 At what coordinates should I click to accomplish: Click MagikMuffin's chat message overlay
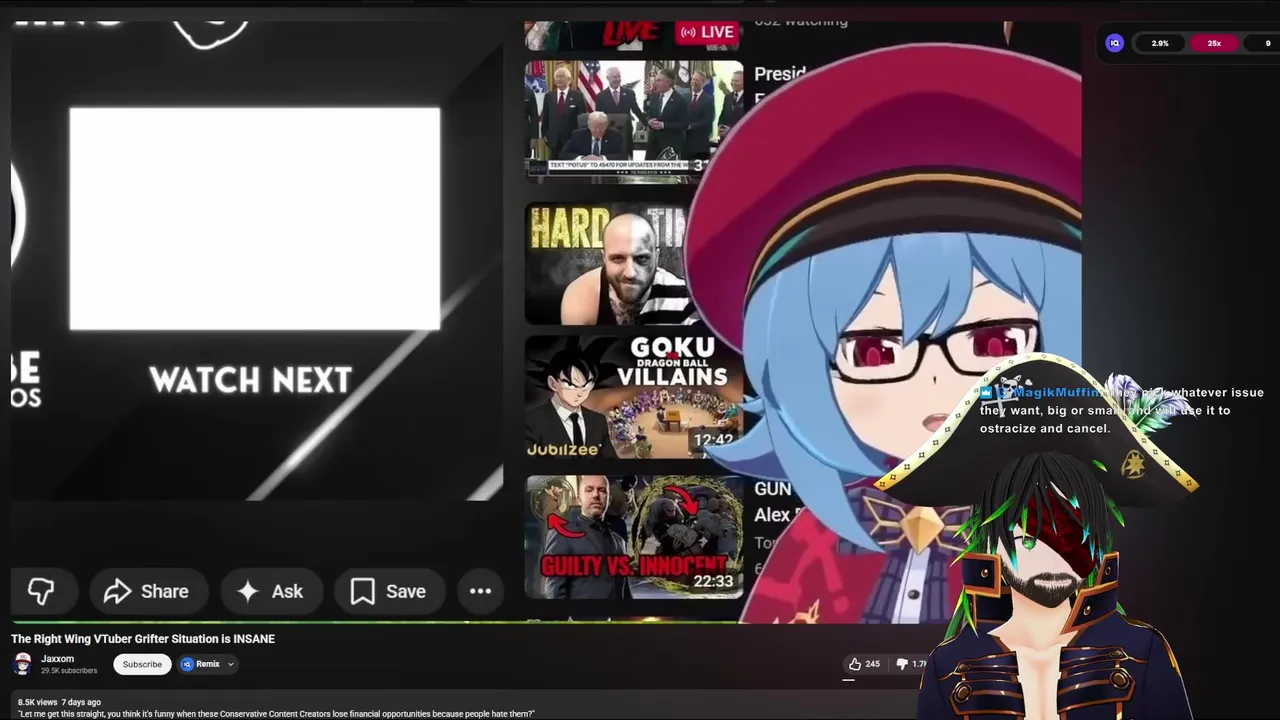point(1121,410)
